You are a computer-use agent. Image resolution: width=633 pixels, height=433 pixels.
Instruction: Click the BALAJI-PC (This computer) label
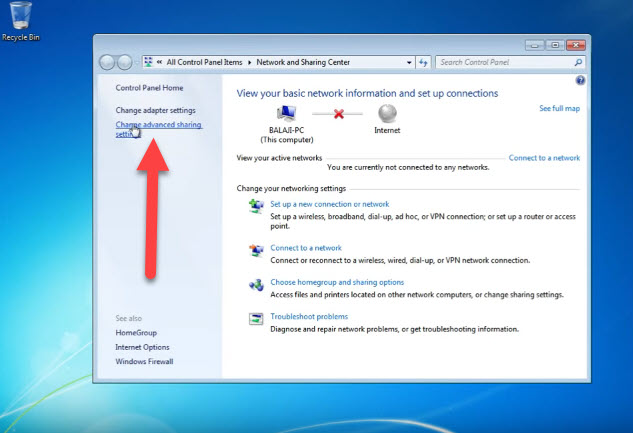(287, 135)
